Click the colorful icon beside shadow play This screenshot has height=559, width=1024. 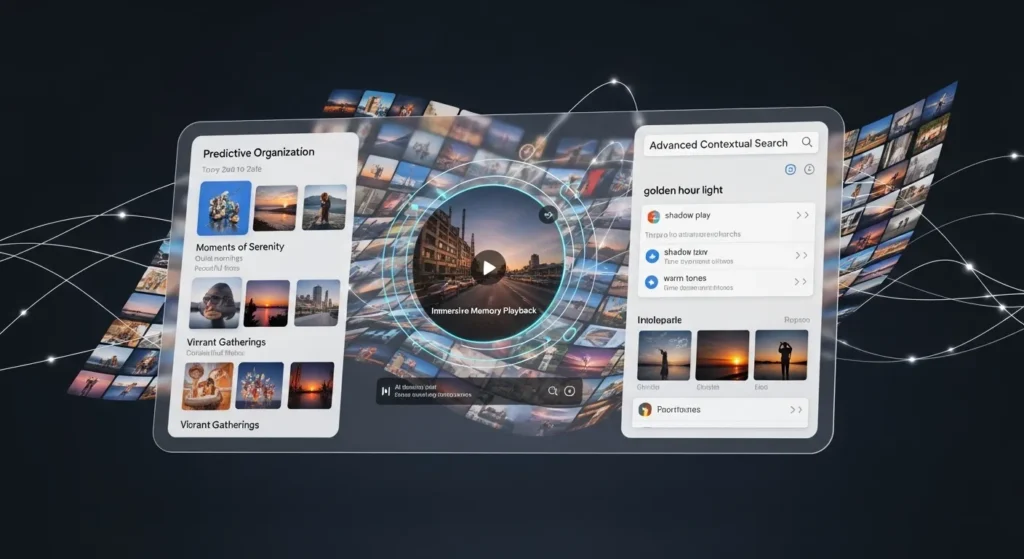[x=653, y=215]
